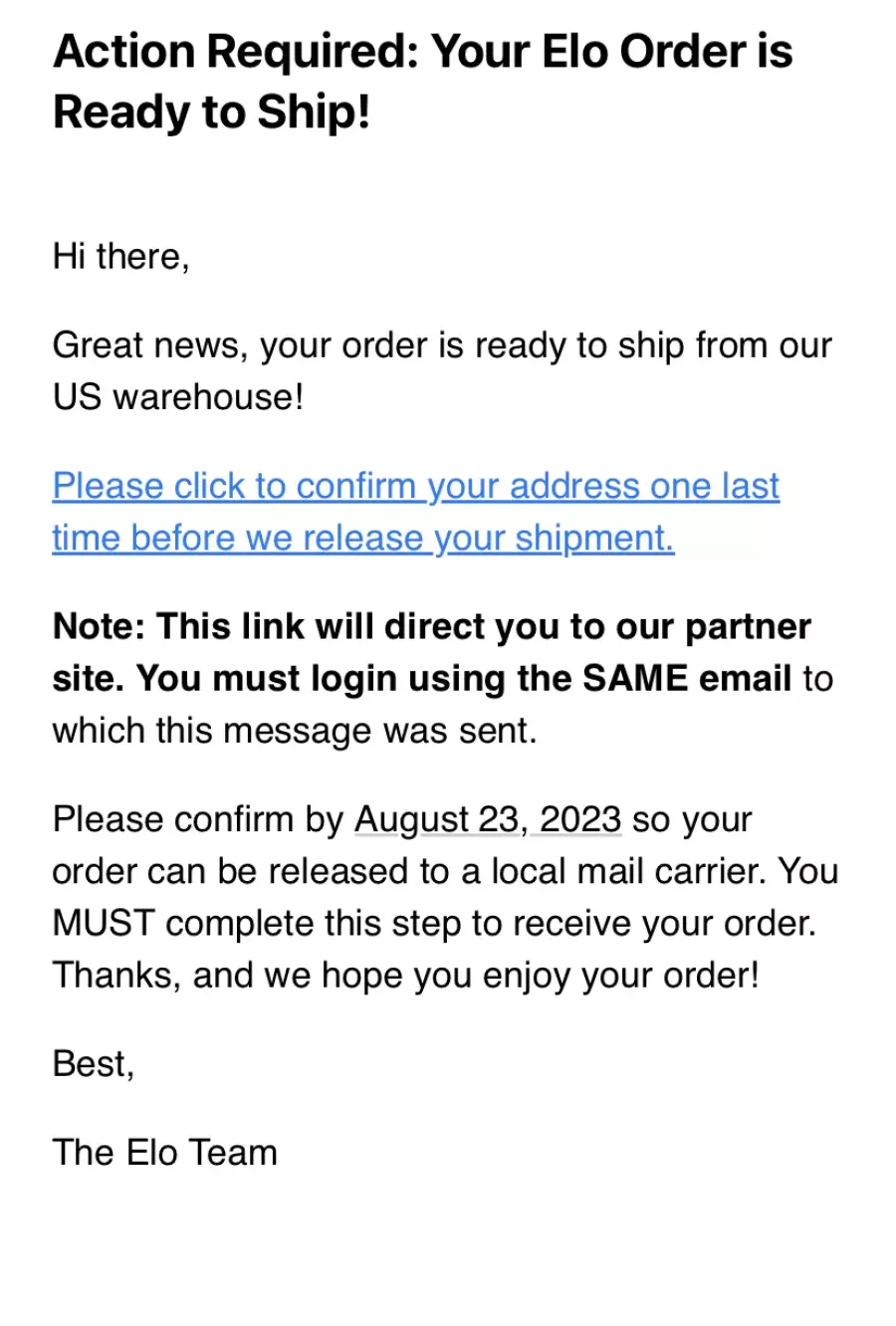
Task: Click the line 'which this message was sent.'
Action: point(295,731)
